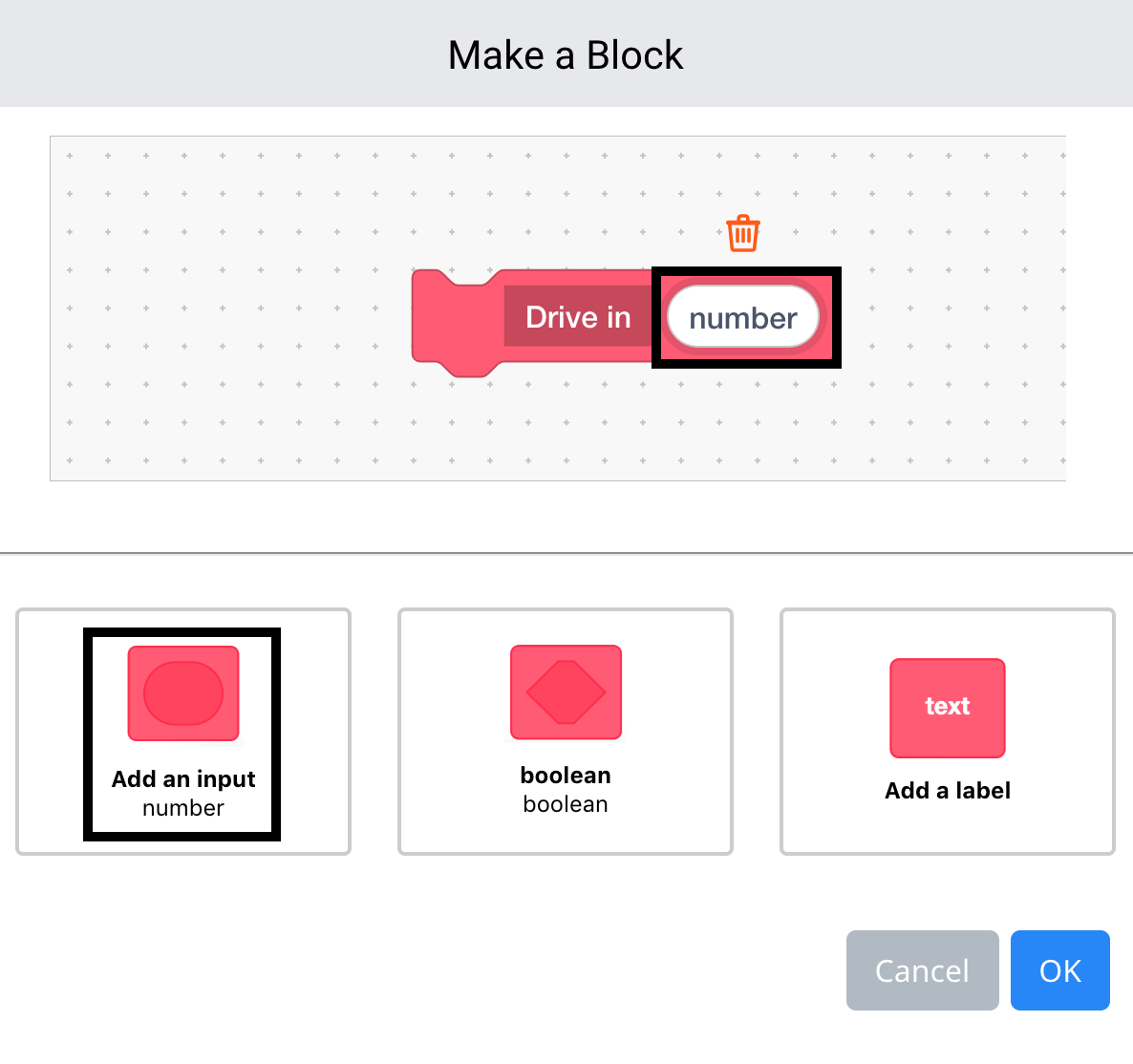1133x1064 pixels.
Task: Click the "Add an input" text label
Action: click(182, 778)
